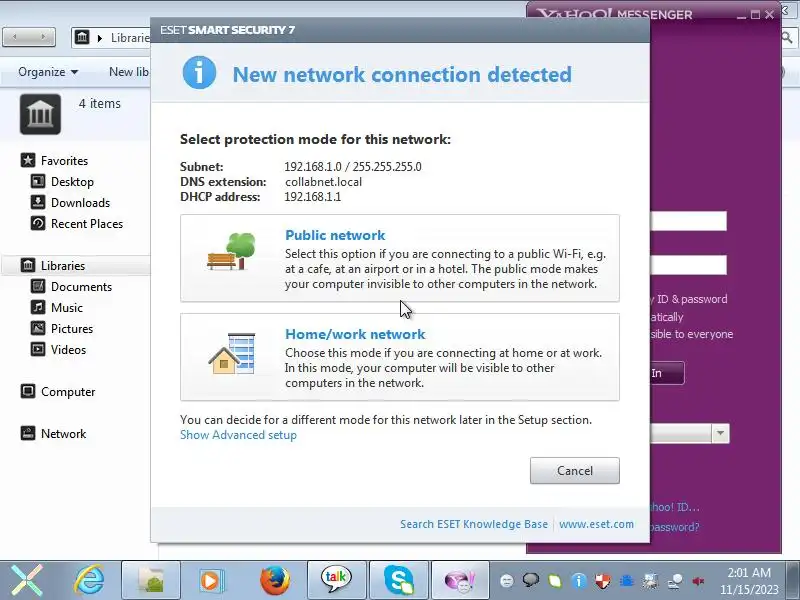Viewport: 800px width, 600px height.
Task: Select Downloads in Explorer sidebar
Action: pos(81,203)
